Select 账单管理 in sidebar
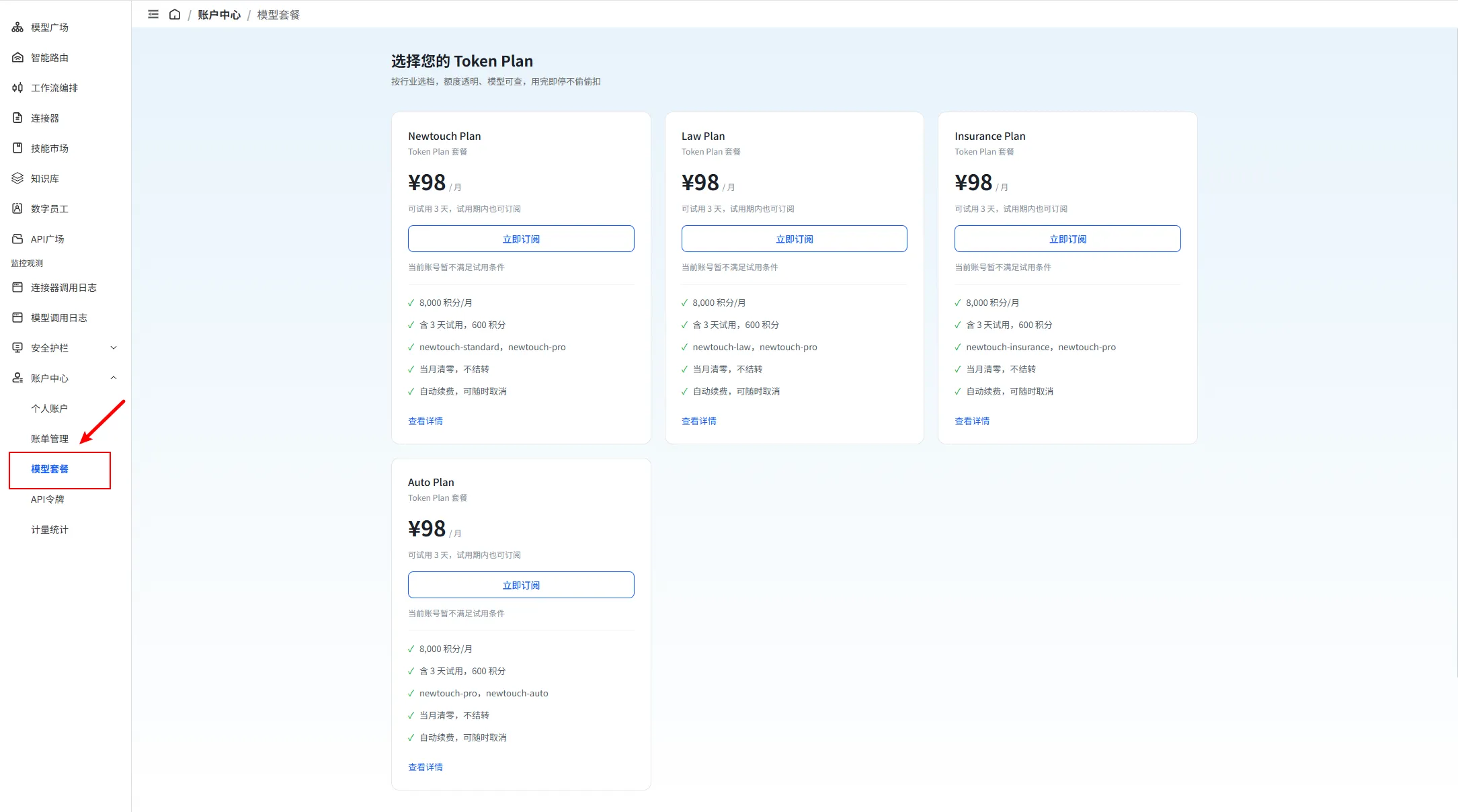 coord(49,438)
